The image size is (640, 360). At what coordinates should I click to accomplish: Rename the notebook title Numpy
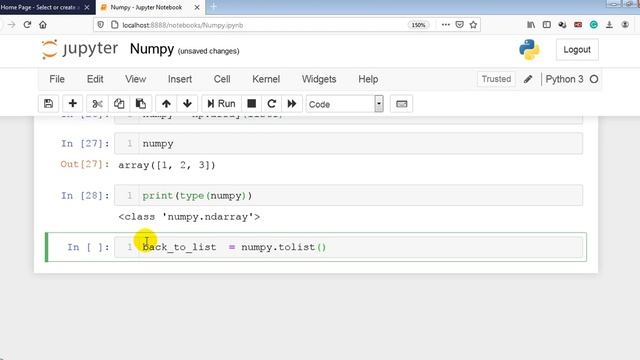tap(152, 49)
